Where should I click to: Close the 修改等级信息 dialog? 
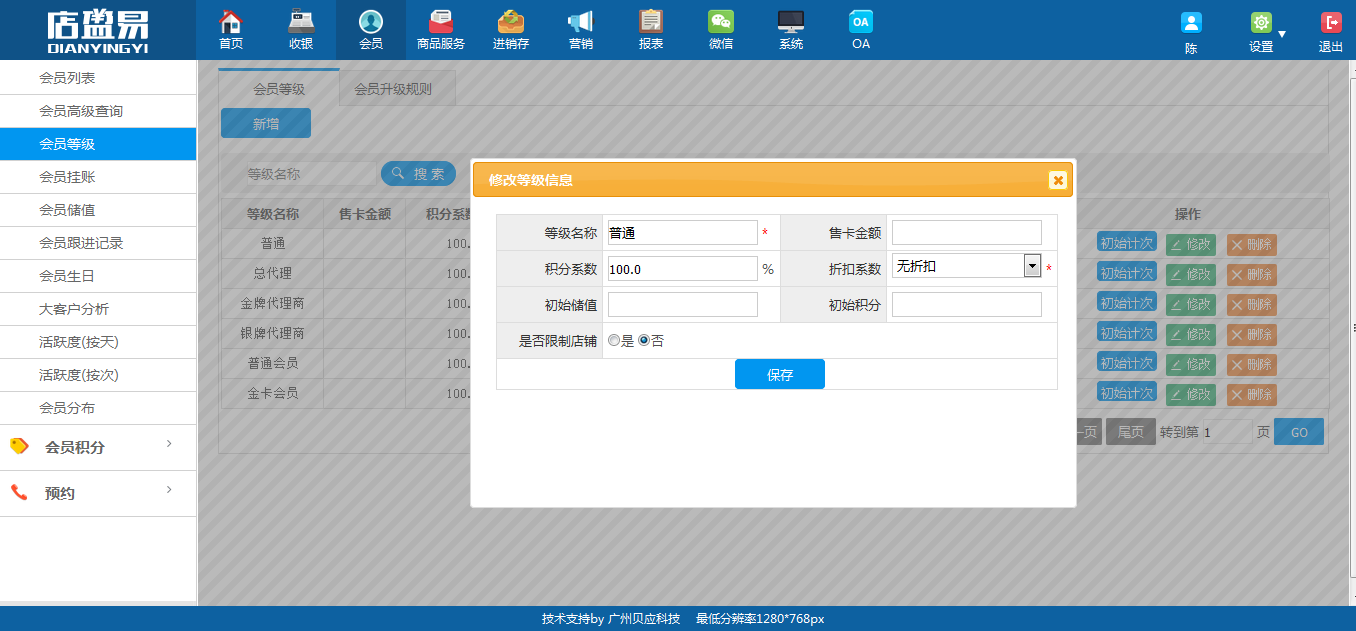[x=1058, y=180]
